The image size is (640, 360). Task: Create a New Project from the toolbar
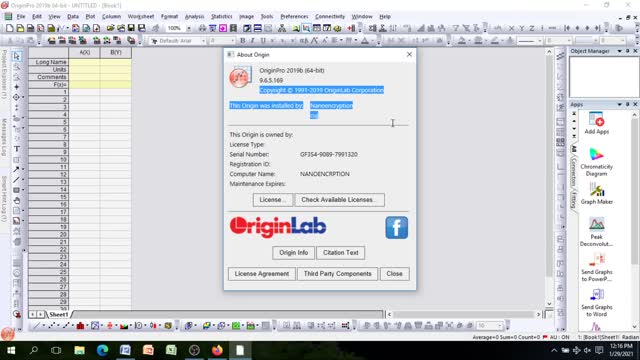pyautogui.click(x=9, y=28)
